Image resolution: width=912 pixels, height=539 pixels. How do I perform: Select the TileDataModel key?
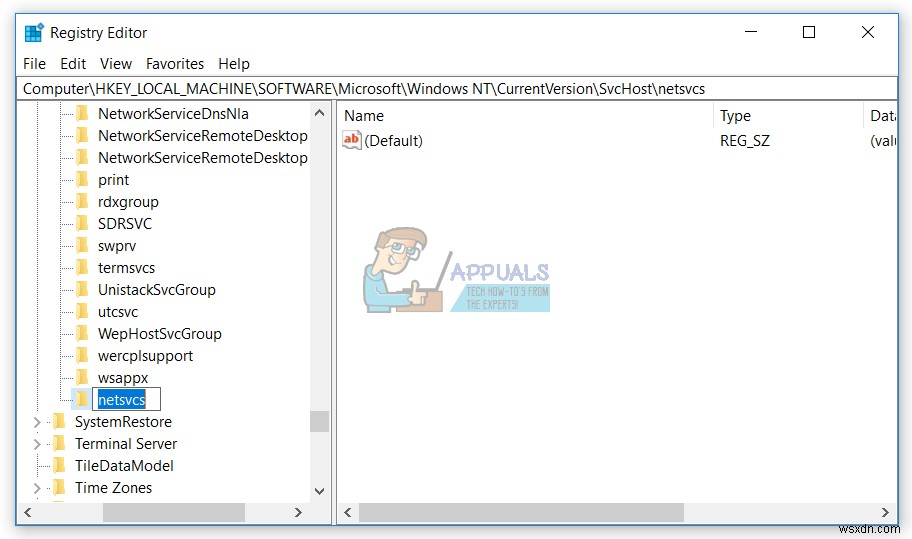124,466
